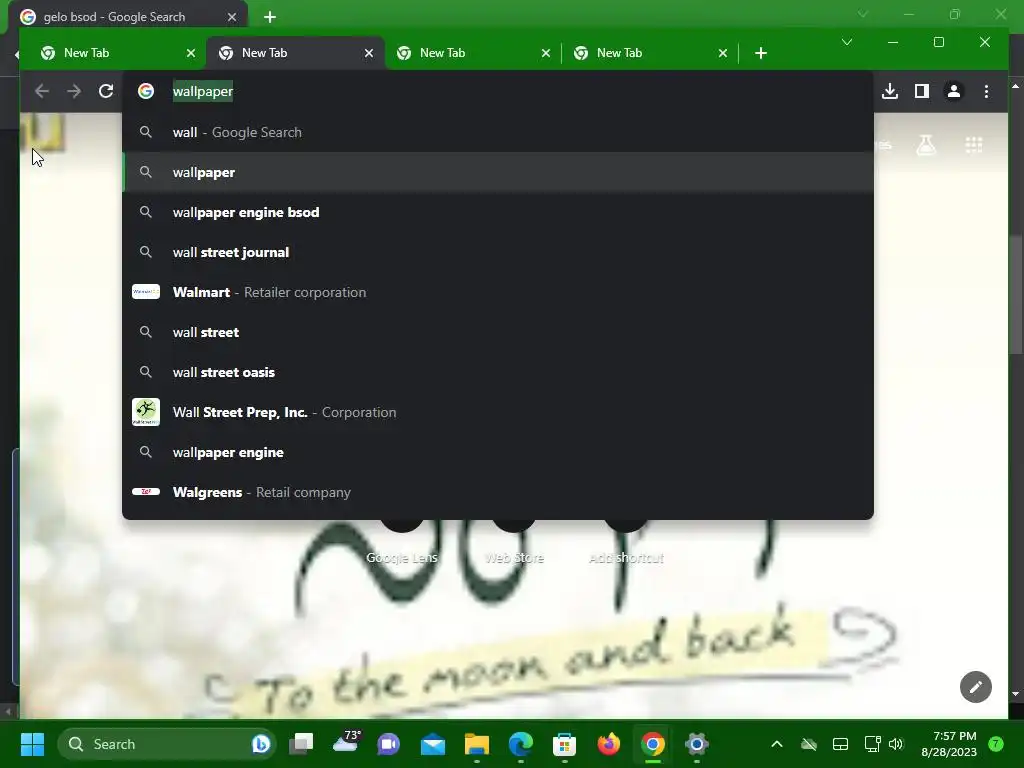Open the tab search chevron
Screen dimensions: 1024x768
pos(847,42)
